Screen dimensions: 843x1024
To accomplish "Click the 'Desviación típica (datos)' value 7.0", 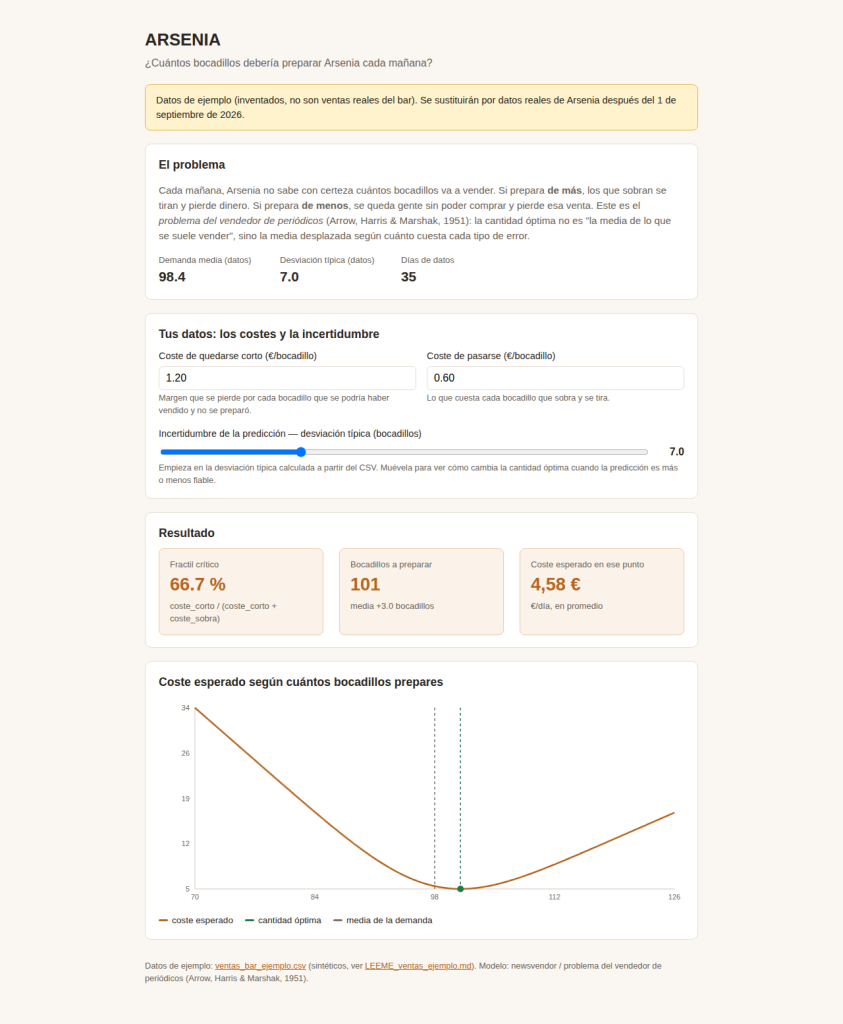I will tap(289, 277).
